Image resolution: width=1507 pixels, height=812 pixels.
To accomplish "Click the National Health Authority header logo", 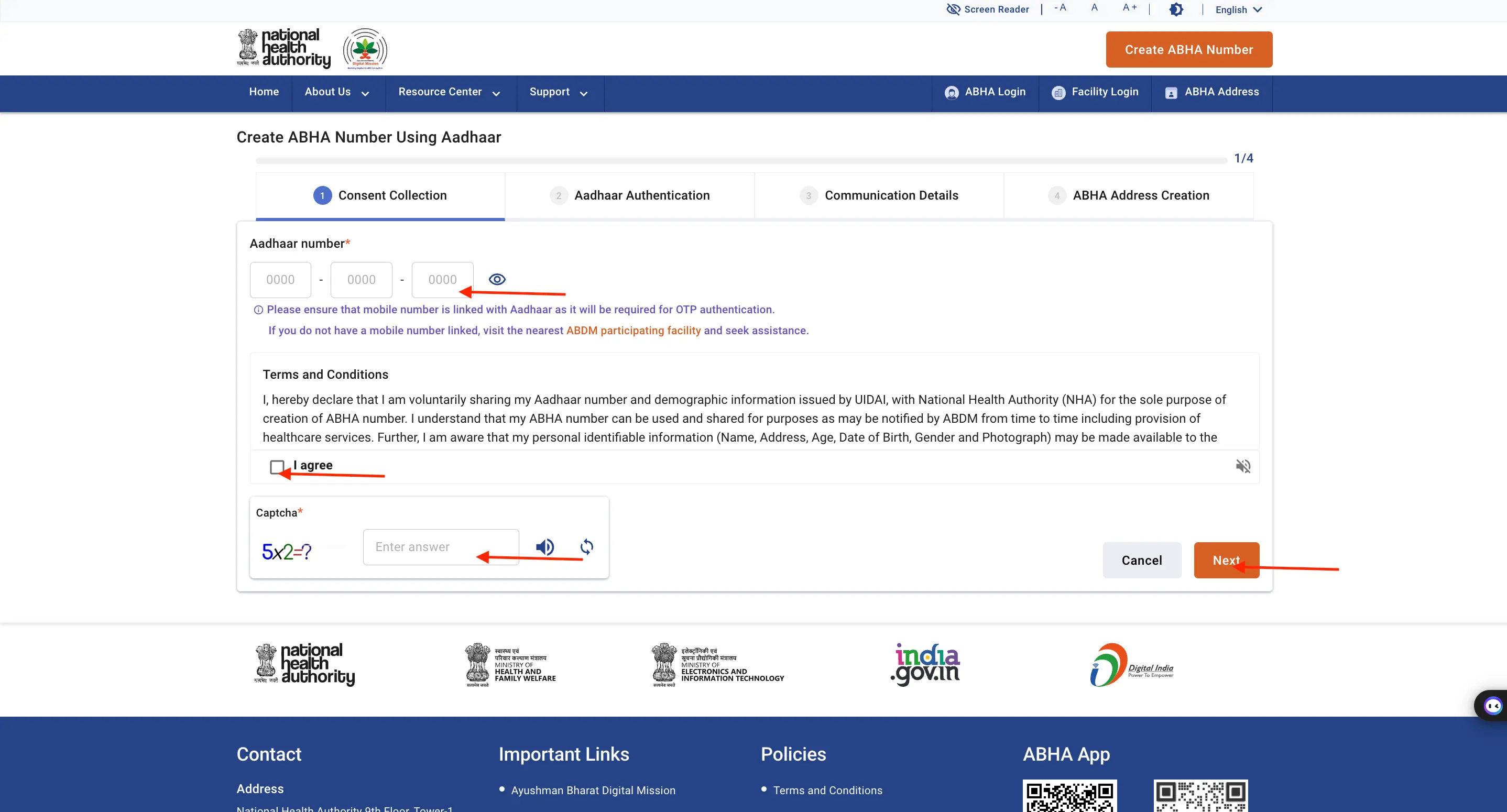I will [x=283, y=49].
